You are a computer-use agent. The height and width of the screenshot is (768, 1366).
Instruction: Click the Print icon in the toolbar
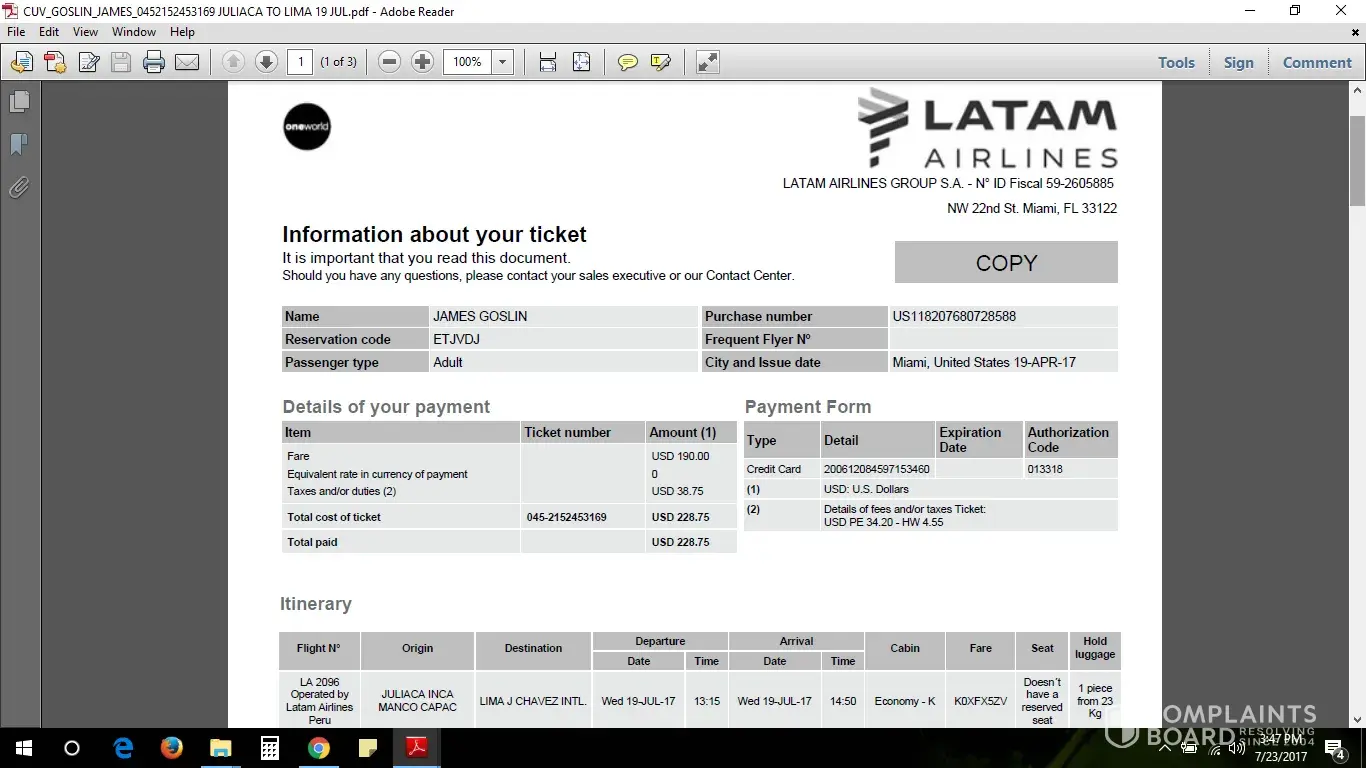(x=154, y=62)
